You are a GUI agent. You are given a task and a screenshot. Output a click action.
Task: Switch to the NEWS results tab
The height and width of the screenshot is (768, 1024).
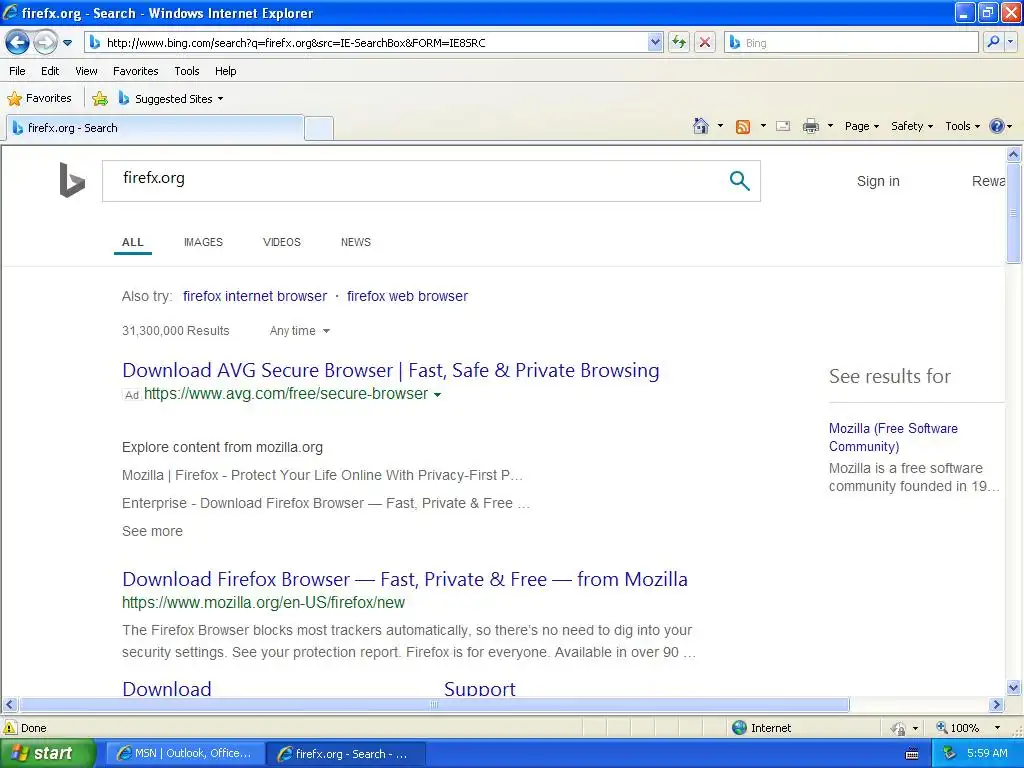click(355, 242)
